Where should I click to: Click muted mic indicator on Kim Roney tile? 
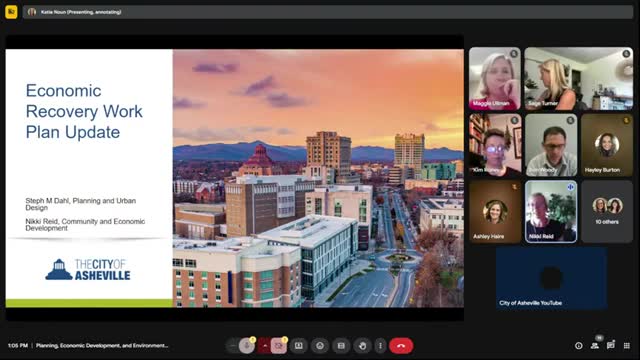(514, 120)
